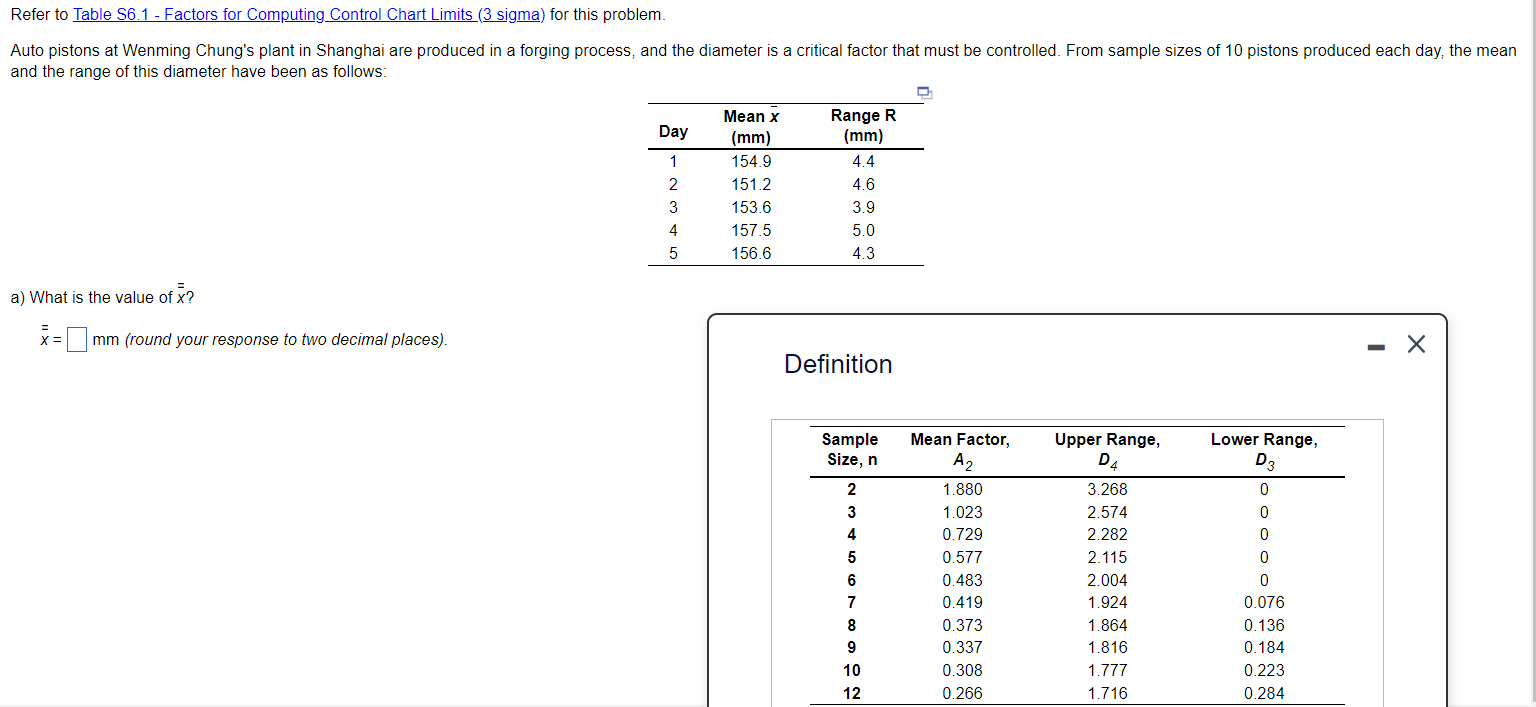1536x707 pixels.
Task: Click the double-bar x̿ symbol in question a
Action: (x=180, y=294)
